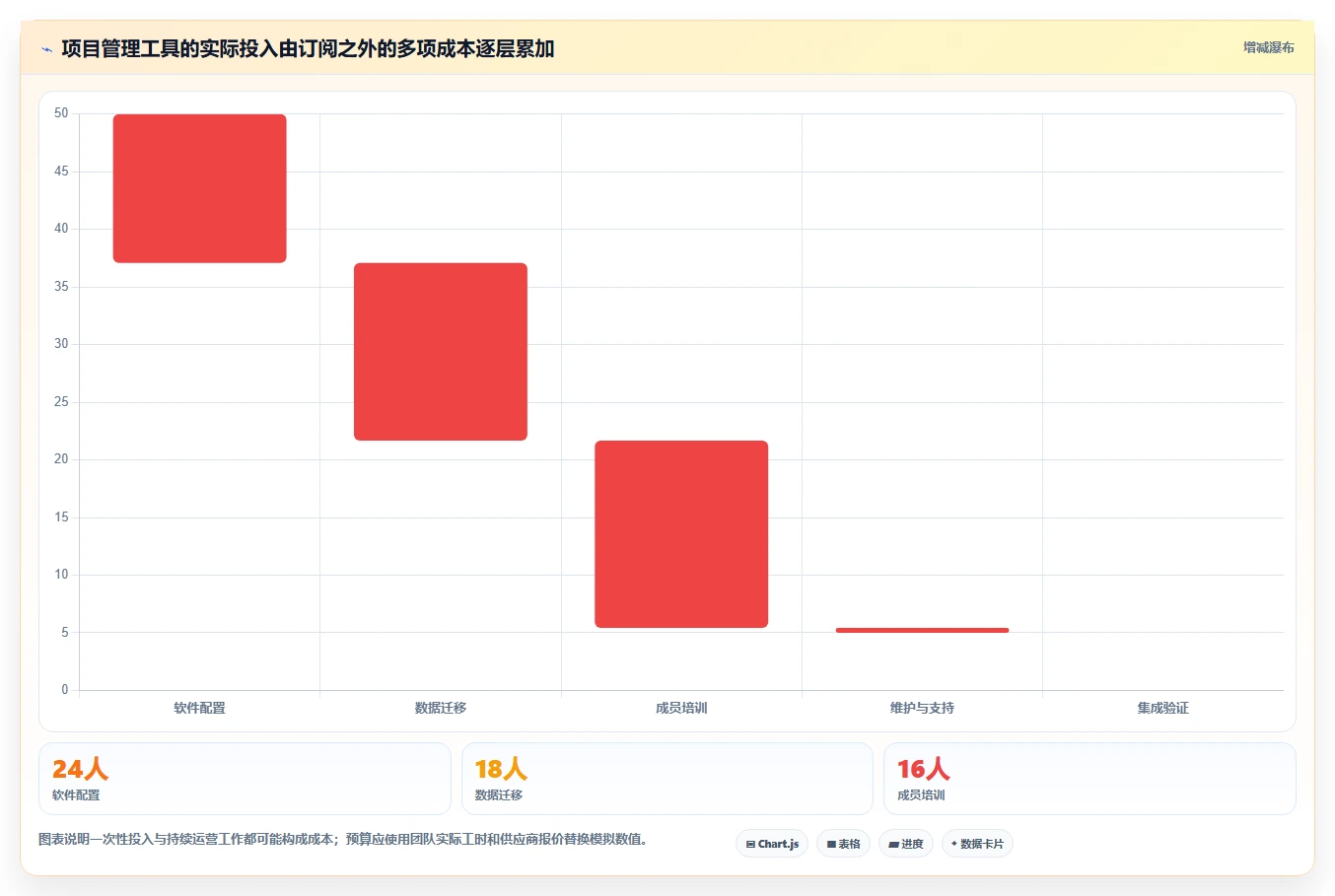Select the 进度 tag pill

coord(906,844)
